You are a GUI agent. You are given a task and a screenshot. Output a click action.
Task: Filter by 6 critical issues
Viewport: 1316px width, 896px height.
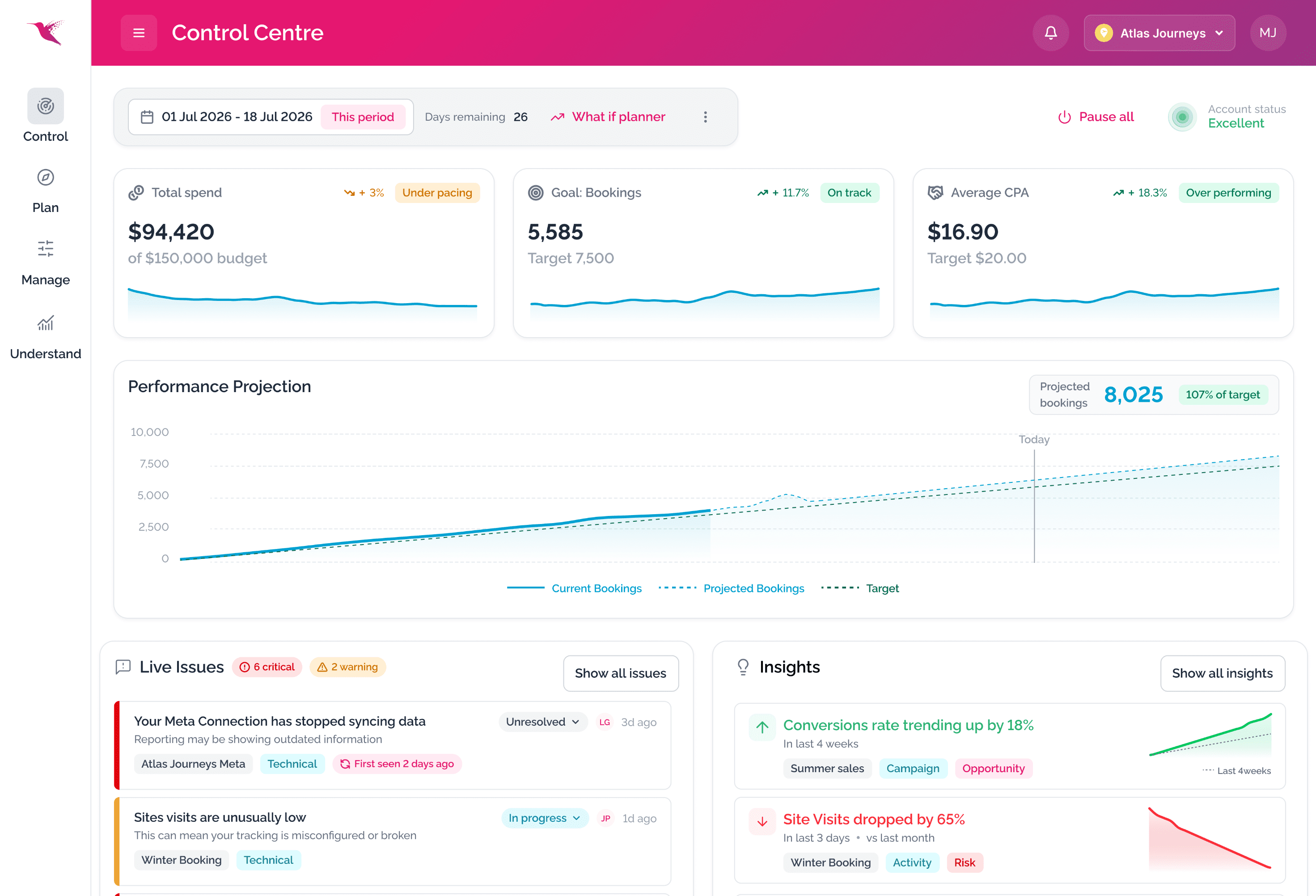[267, 667]
